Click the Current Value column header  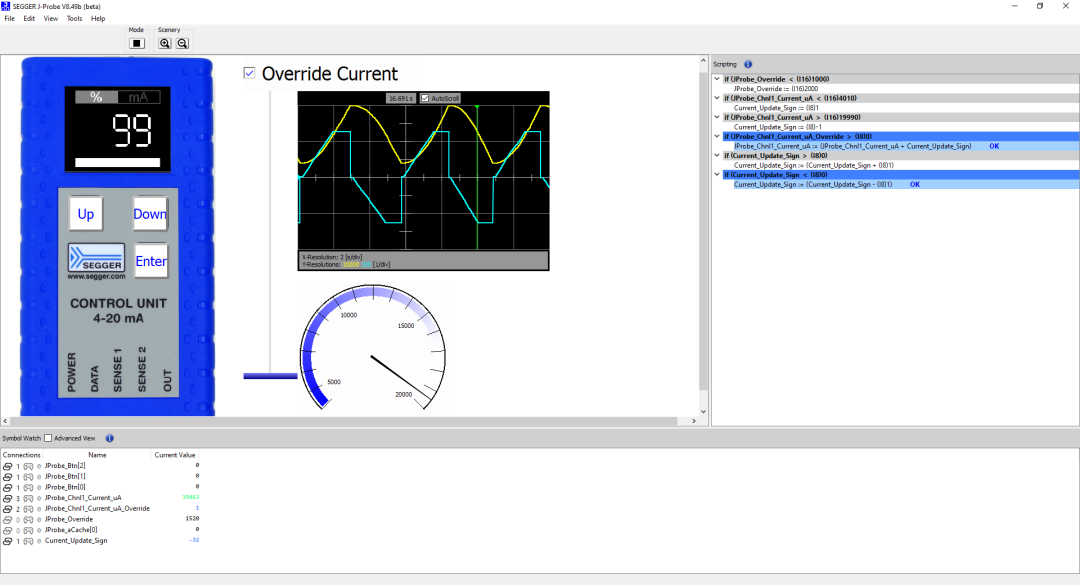[175, 455]
